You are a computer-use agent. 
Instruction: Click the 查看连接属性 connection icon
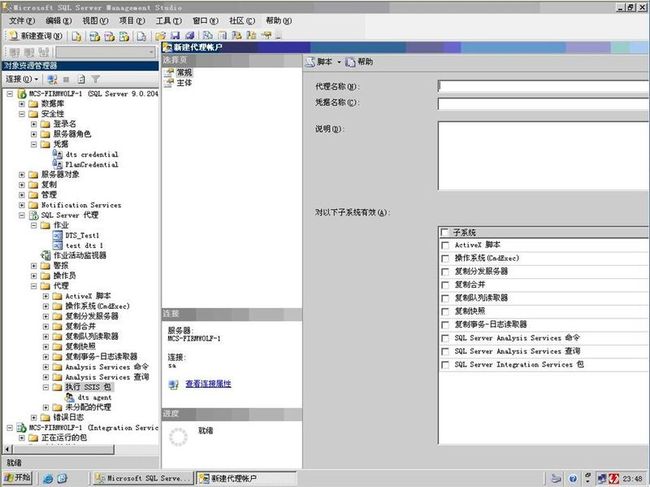(173, 384)
